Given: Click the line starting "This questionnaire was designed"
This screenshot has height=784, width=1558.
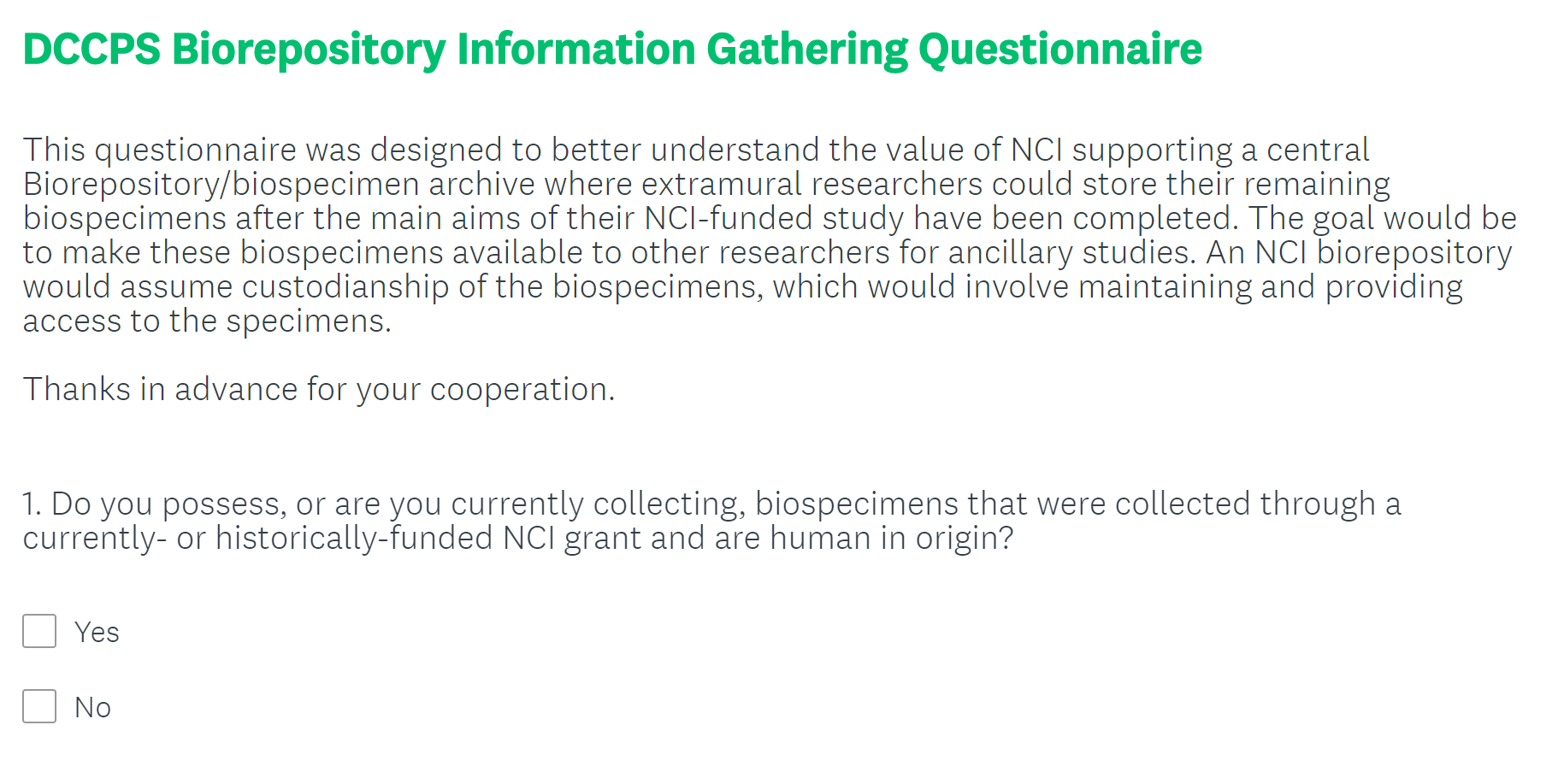Looking at the screenshot, I should 695,150.
